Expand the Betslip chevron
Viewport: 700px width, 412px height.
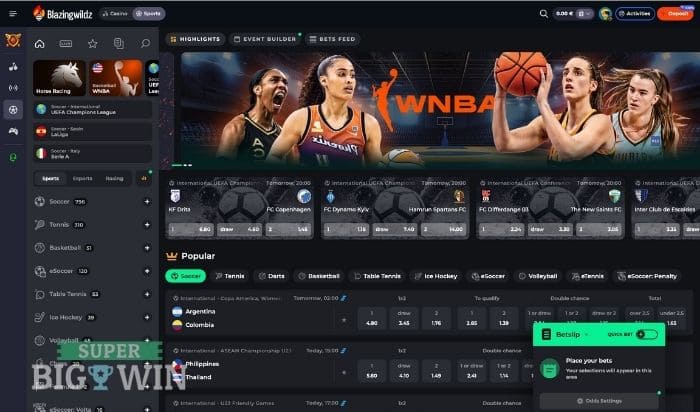coord(586,335)
